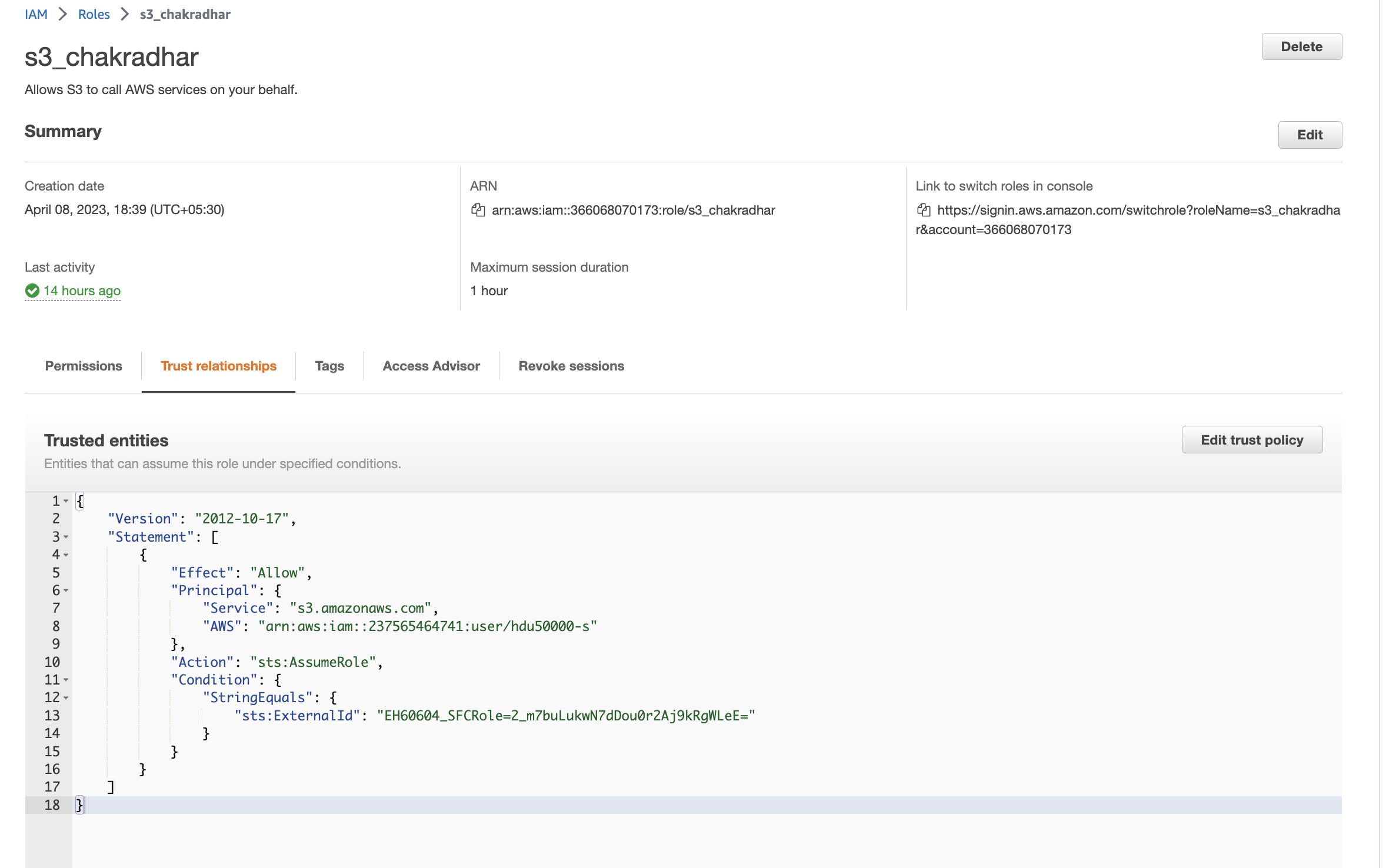Screen dimensions: 1386x868
Task: Copy the role ARN using the copy icon
Action: coord(478,210)
